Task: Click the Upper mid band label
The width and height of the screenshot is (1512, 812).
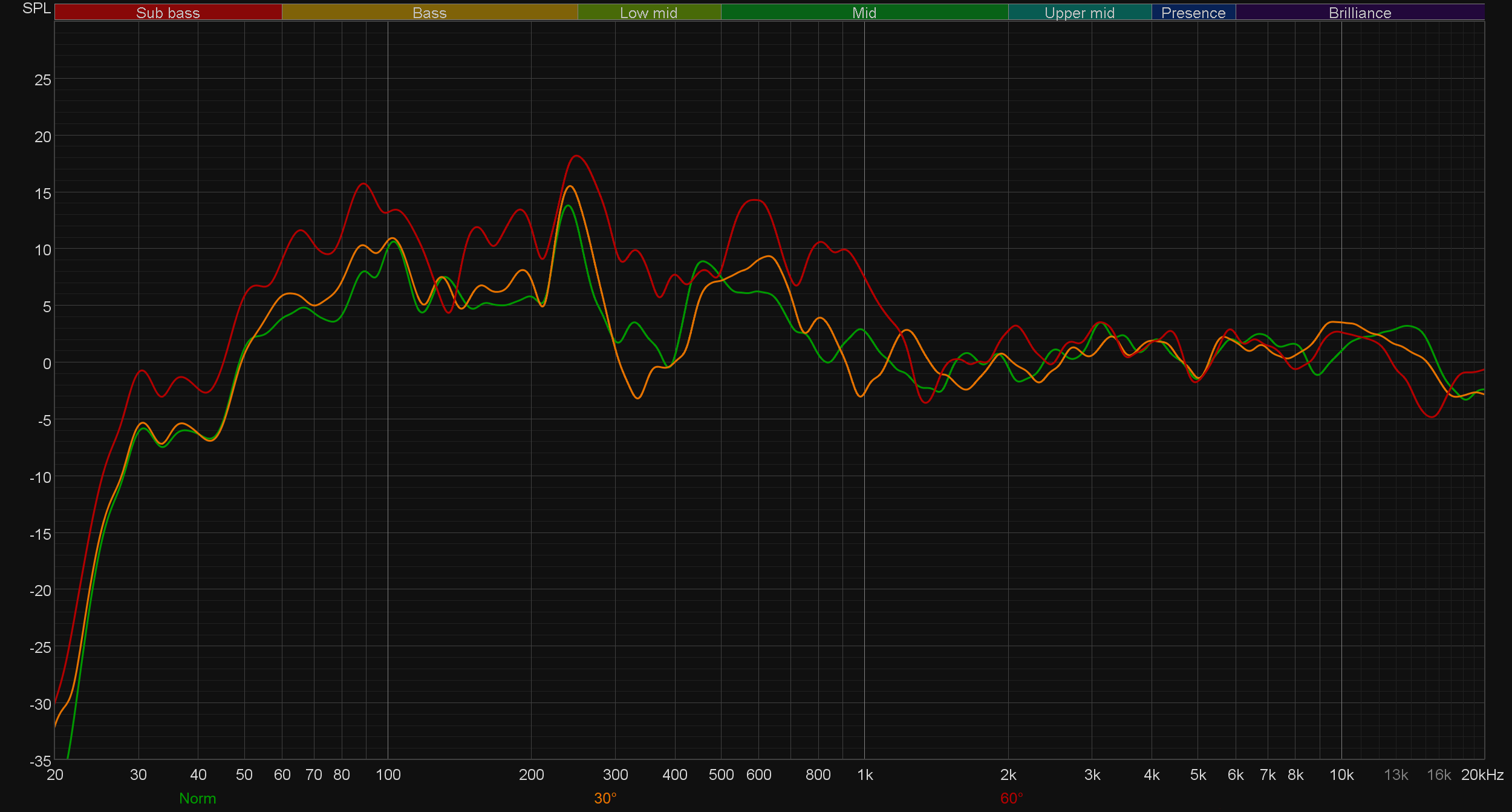Action: (x=1079, y=13)
